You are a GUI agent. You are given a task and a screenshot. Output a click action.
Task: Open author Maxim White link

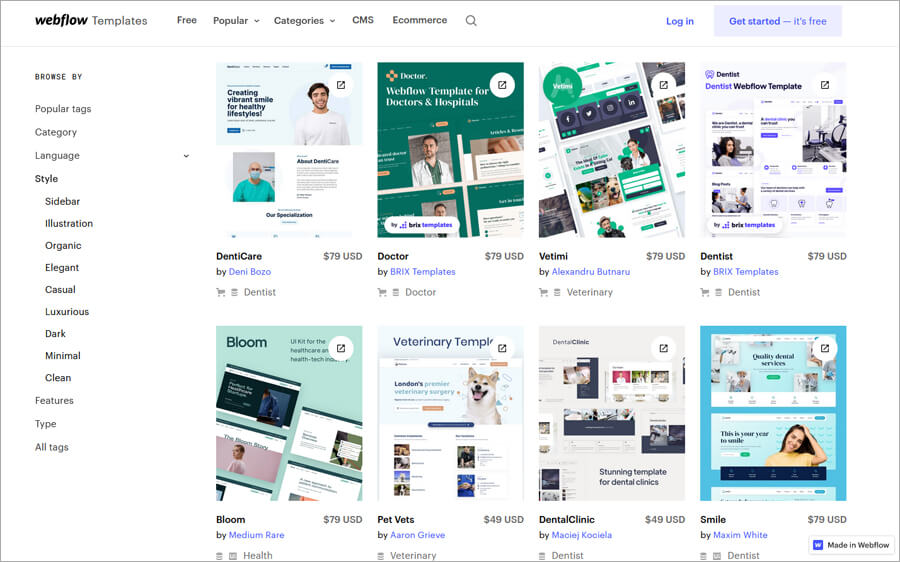click(740, 535)
